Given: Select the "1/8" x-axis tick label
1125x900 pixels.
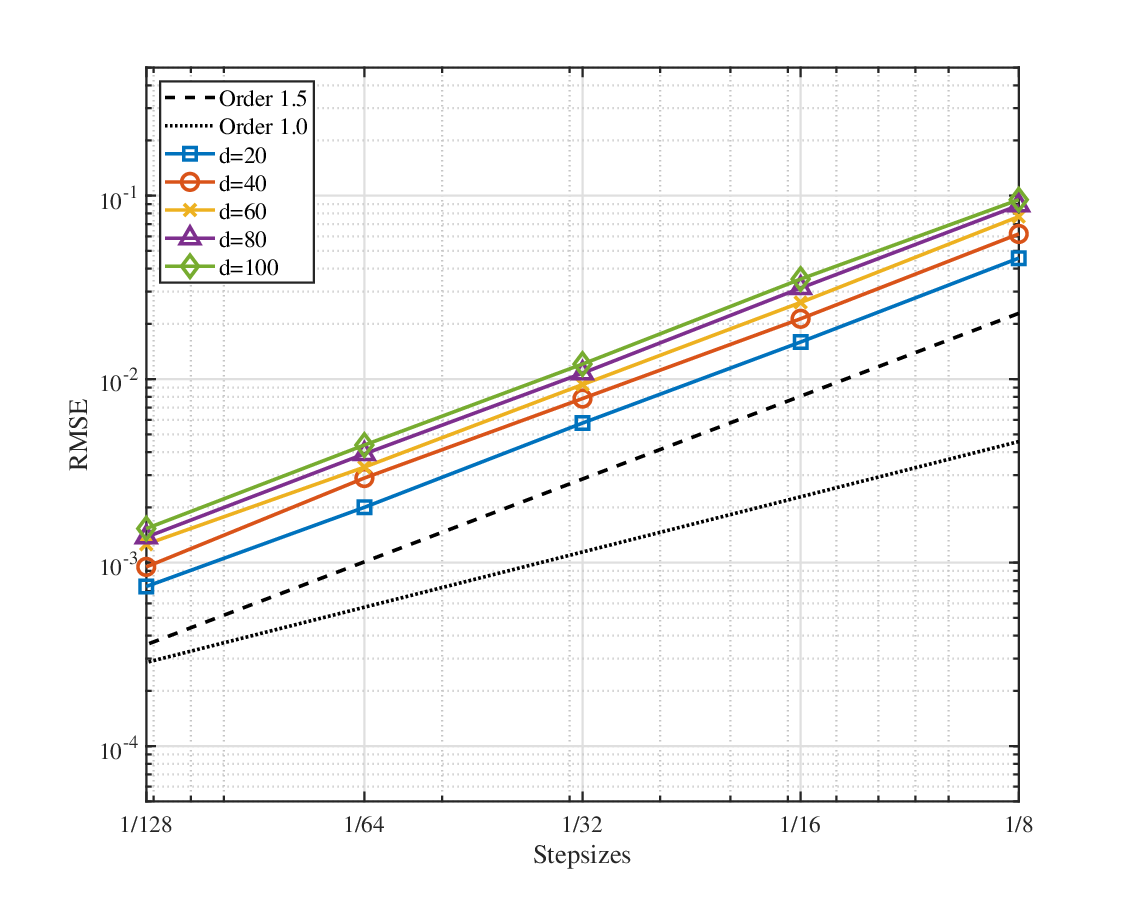Looking at the screenshot, I should coord(1019,825).
